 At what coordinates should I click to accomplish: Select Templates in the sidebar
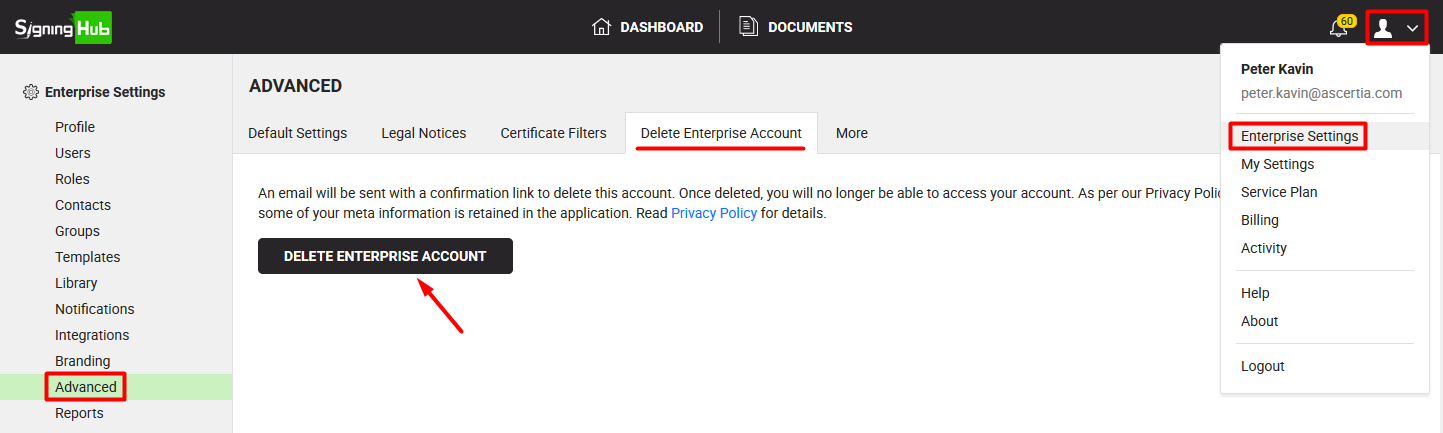(x=87, y=257)
